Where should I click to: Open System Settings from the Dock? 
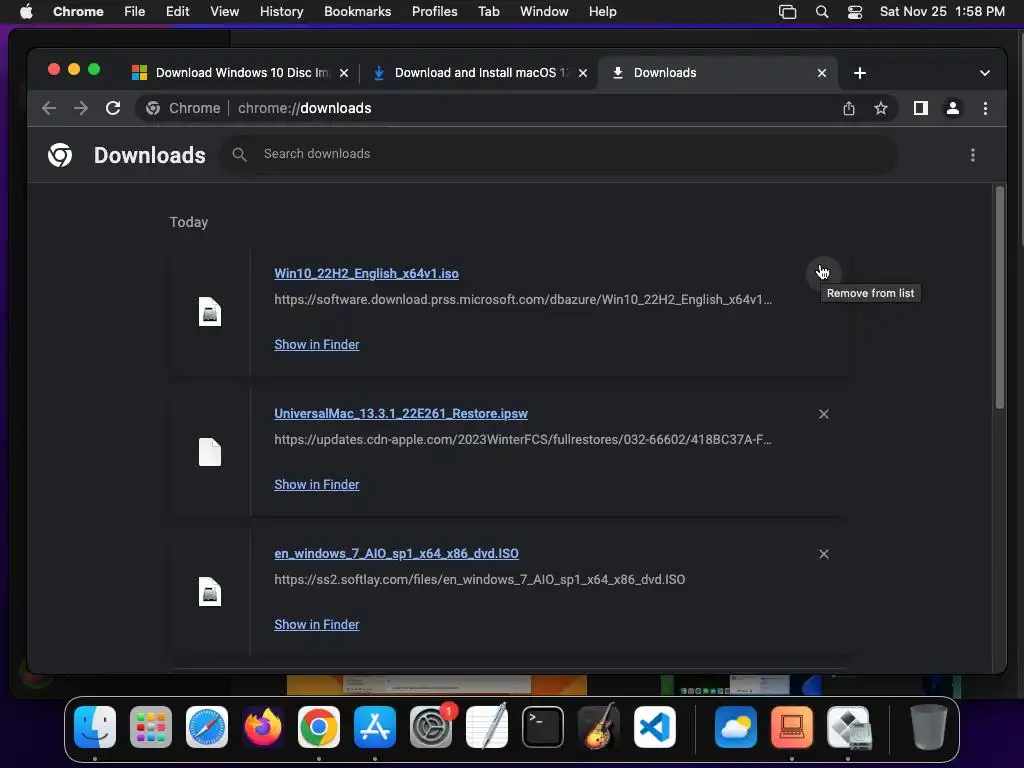[431, 727]
